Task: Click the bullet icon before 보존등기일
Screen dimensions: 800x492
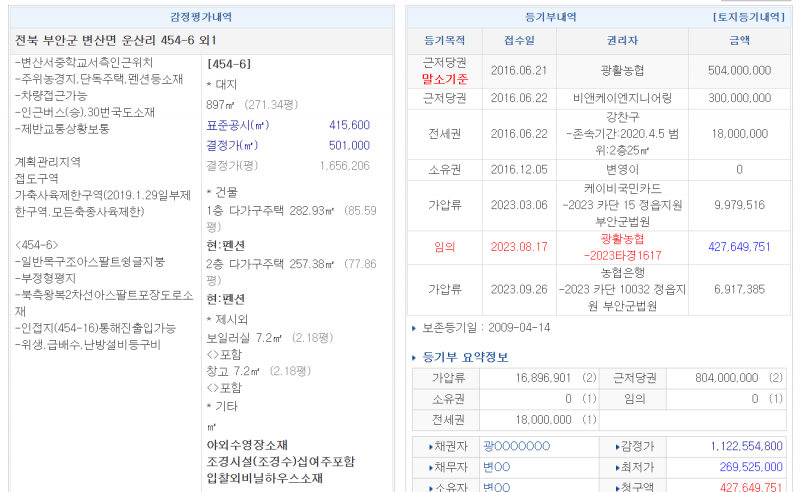Action: point(414,328)
